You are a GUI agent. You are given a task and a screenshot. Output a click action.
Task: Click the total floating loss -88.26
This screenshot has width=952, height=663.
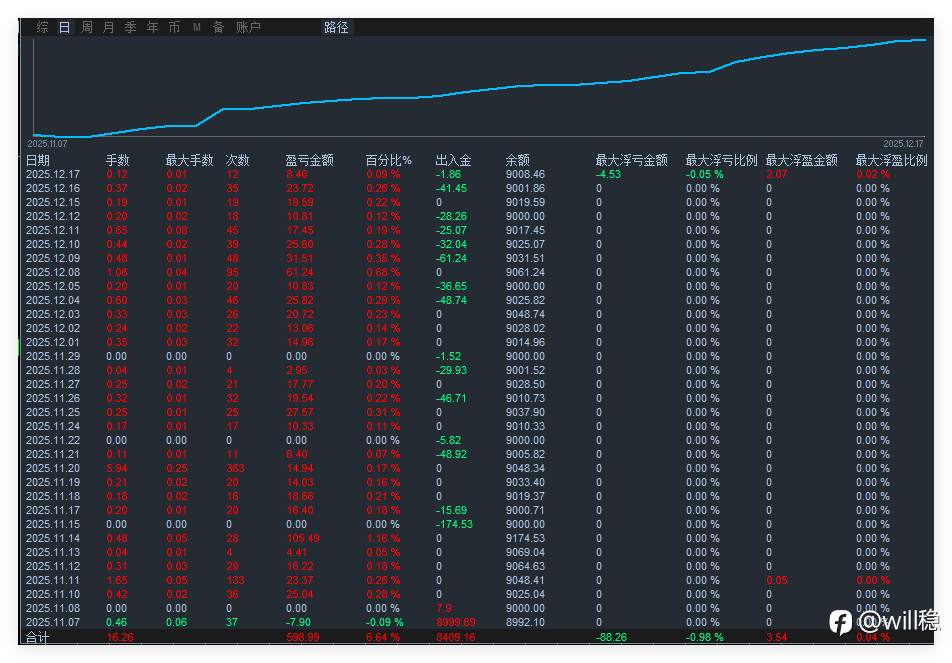point(611,637)
